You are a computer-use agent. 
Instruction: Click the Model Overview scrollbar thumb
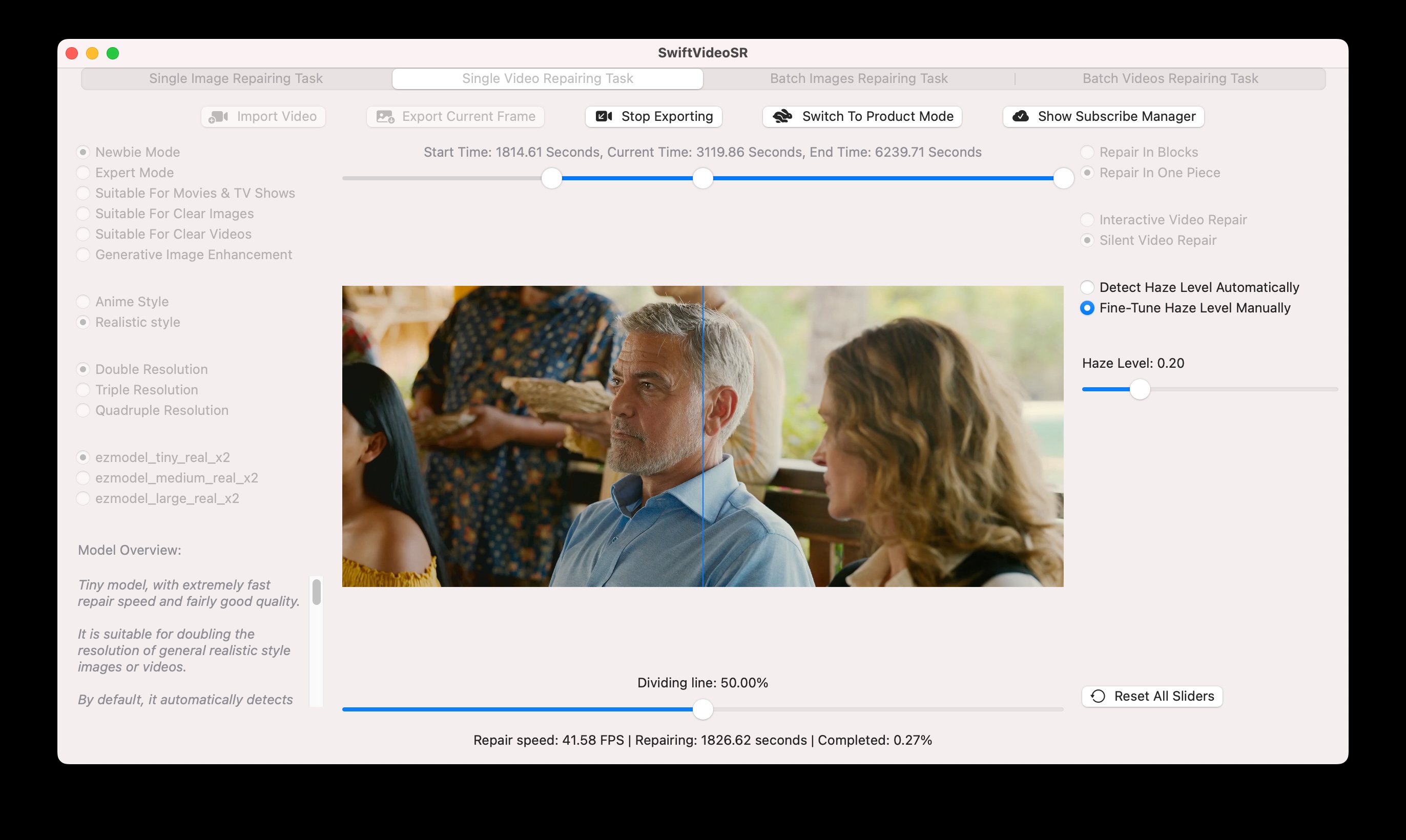coord(317,592)
